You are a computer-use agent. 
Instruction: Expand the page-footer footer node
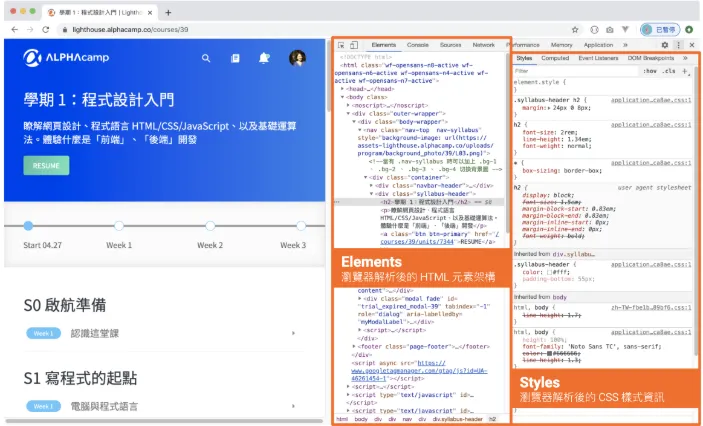354,347
